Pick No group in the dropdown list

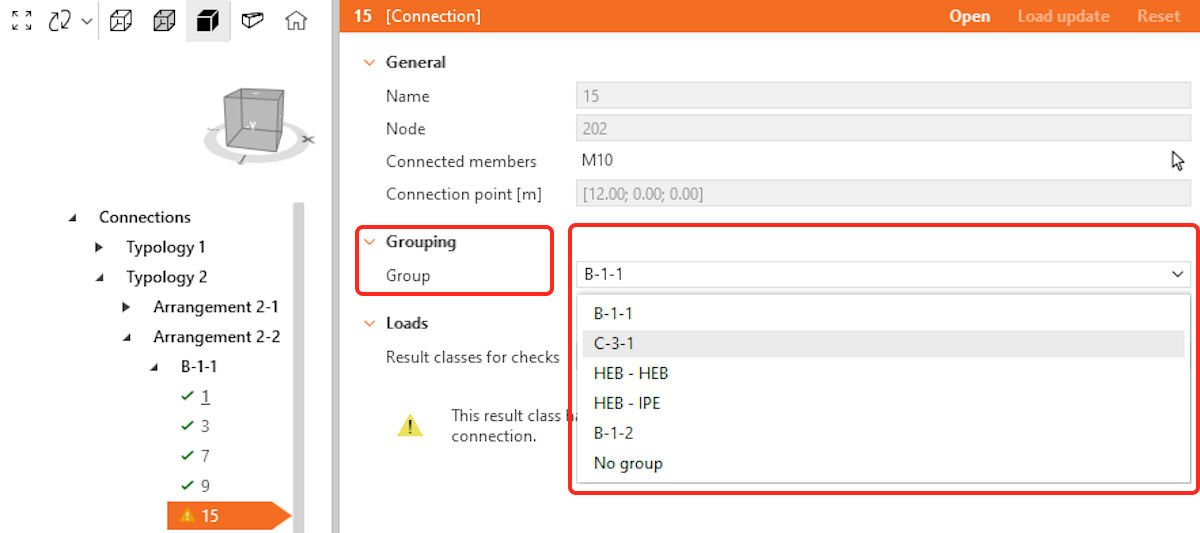[x=628, y=463]
